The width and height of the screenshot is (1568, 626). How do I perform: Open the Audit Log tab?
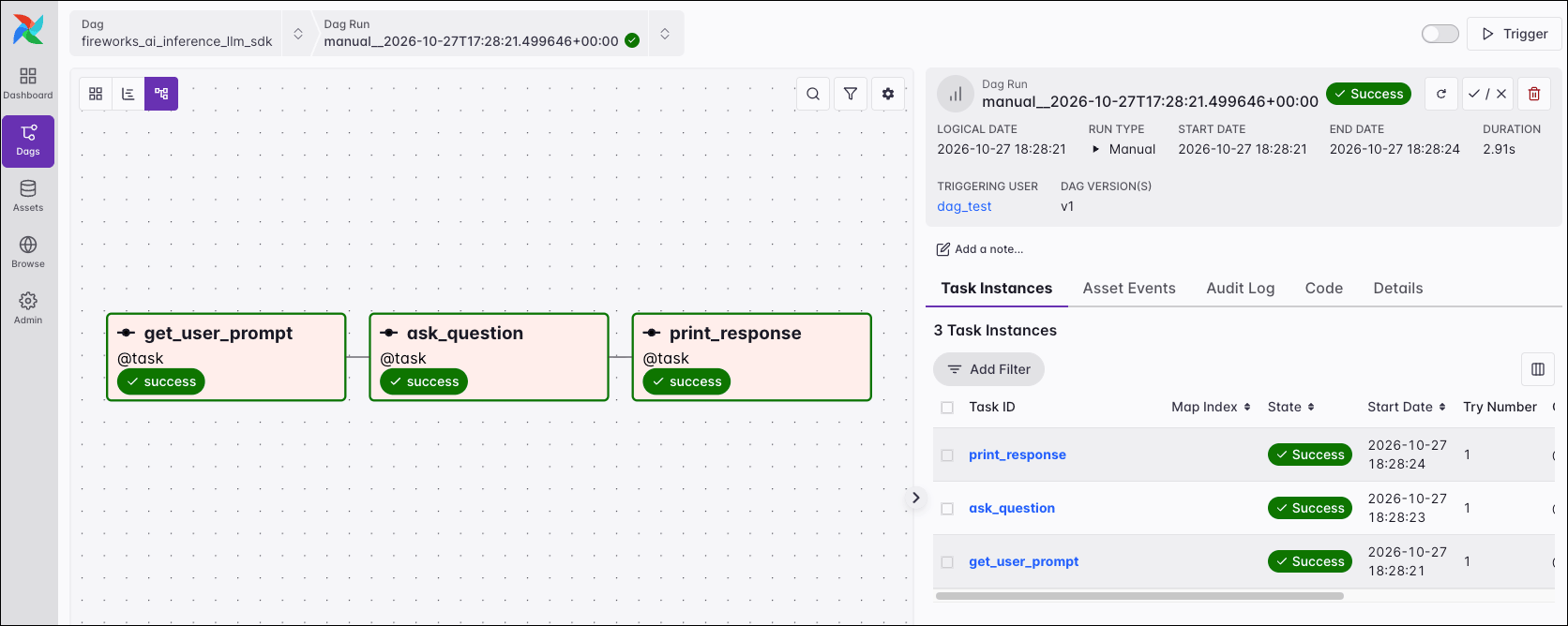(1241, 289)
